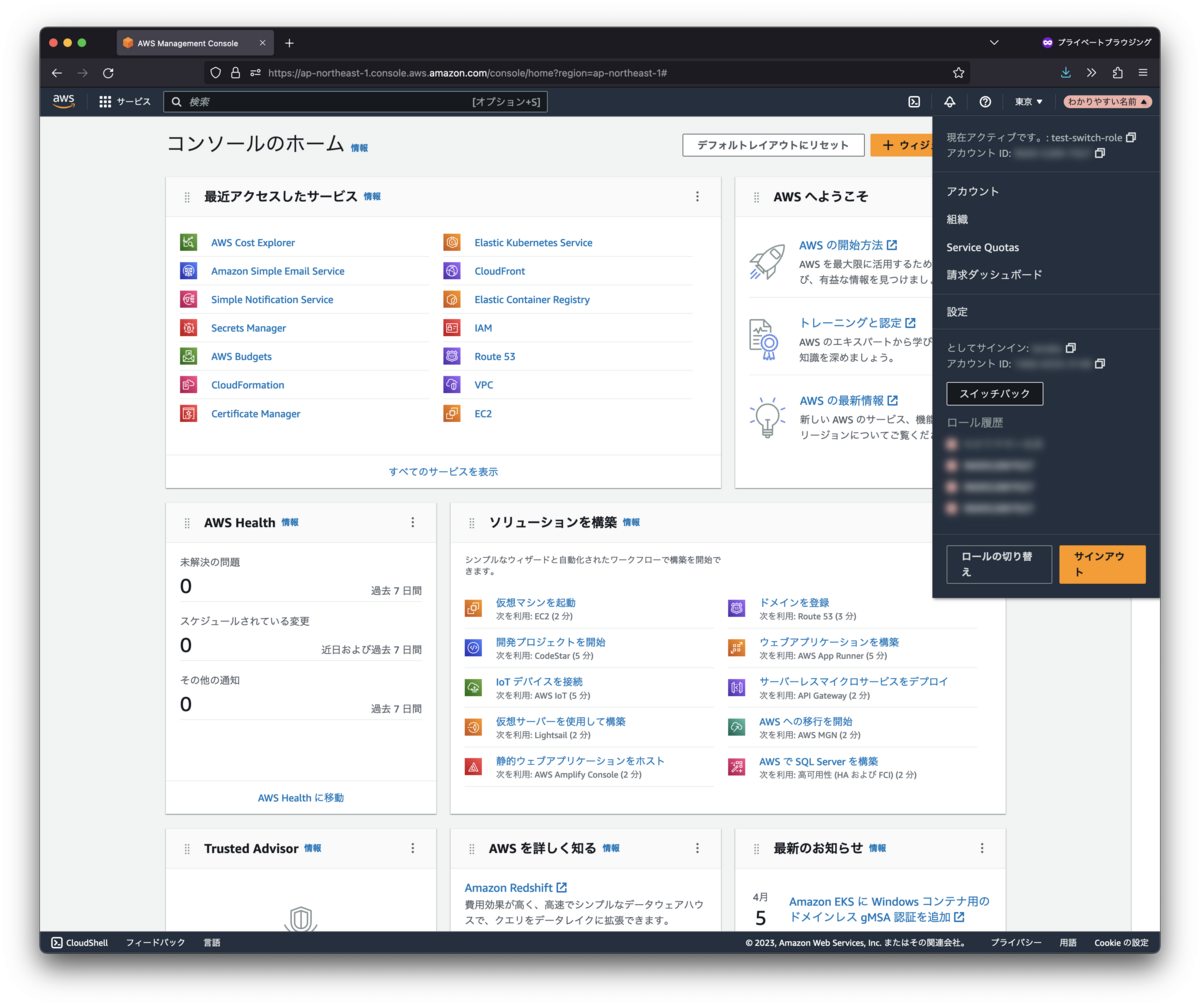Click the Certificate Manager icon
This screenshot has height=1006, width=1200.
(189, 413)
